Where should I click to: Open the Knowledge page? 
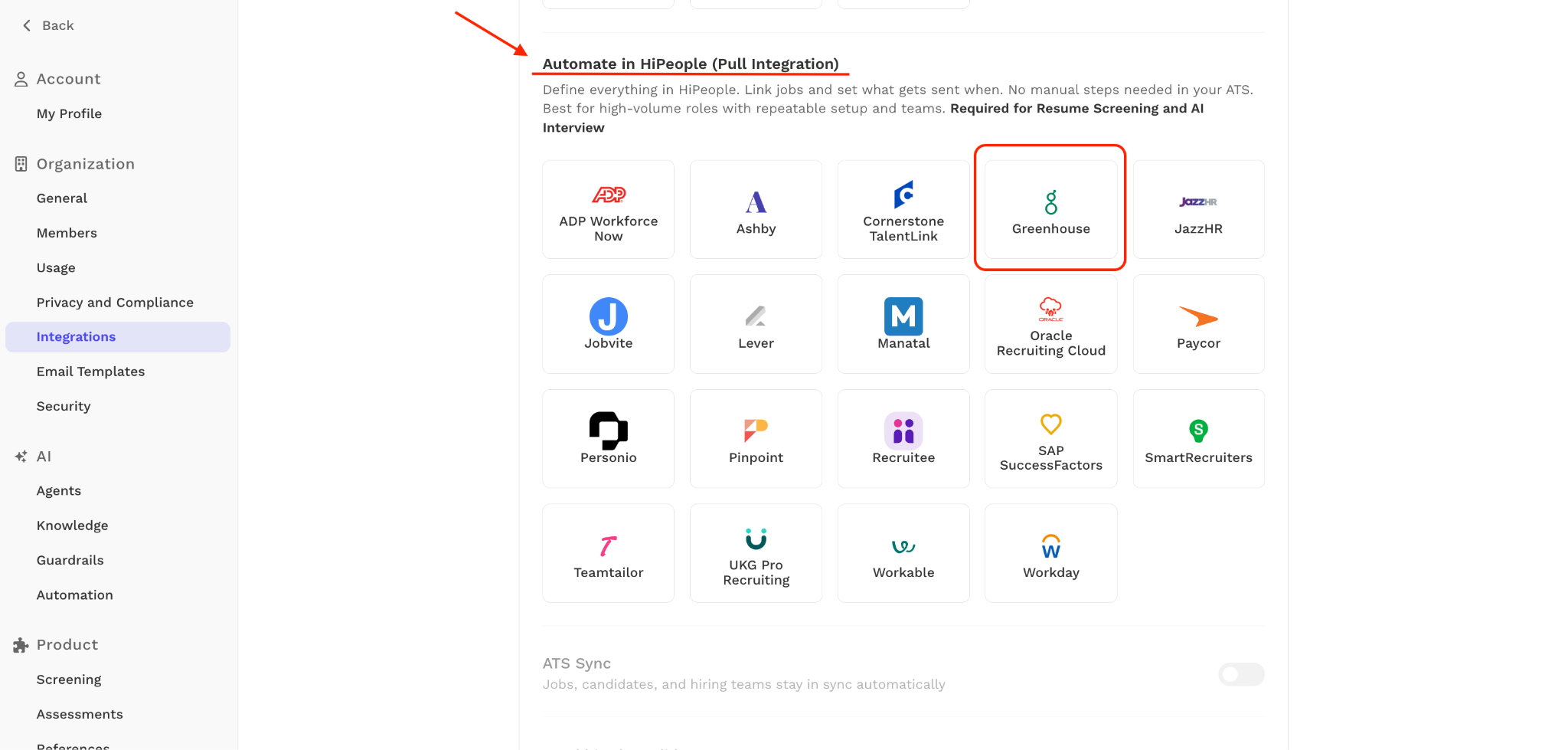[72, 526]
